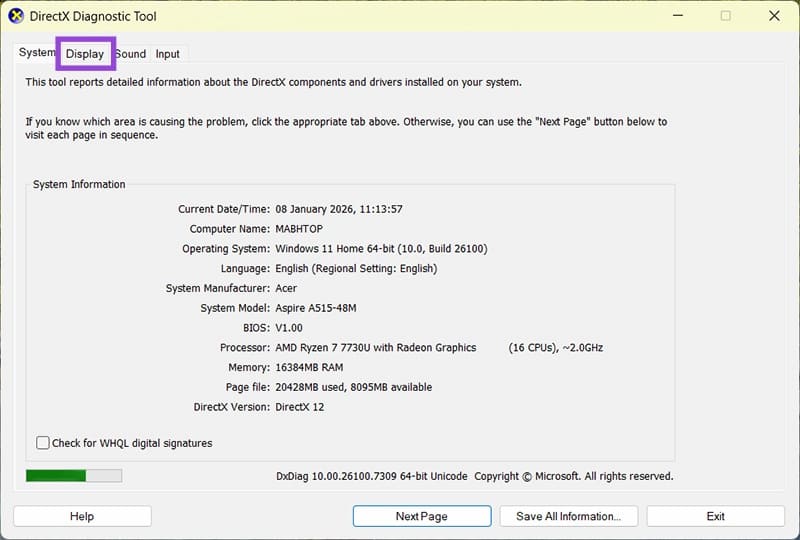Click BIOS value V1.00
The width and height of the screenshot is (800, 540).
pyautogui.click(x=289, y=328)
